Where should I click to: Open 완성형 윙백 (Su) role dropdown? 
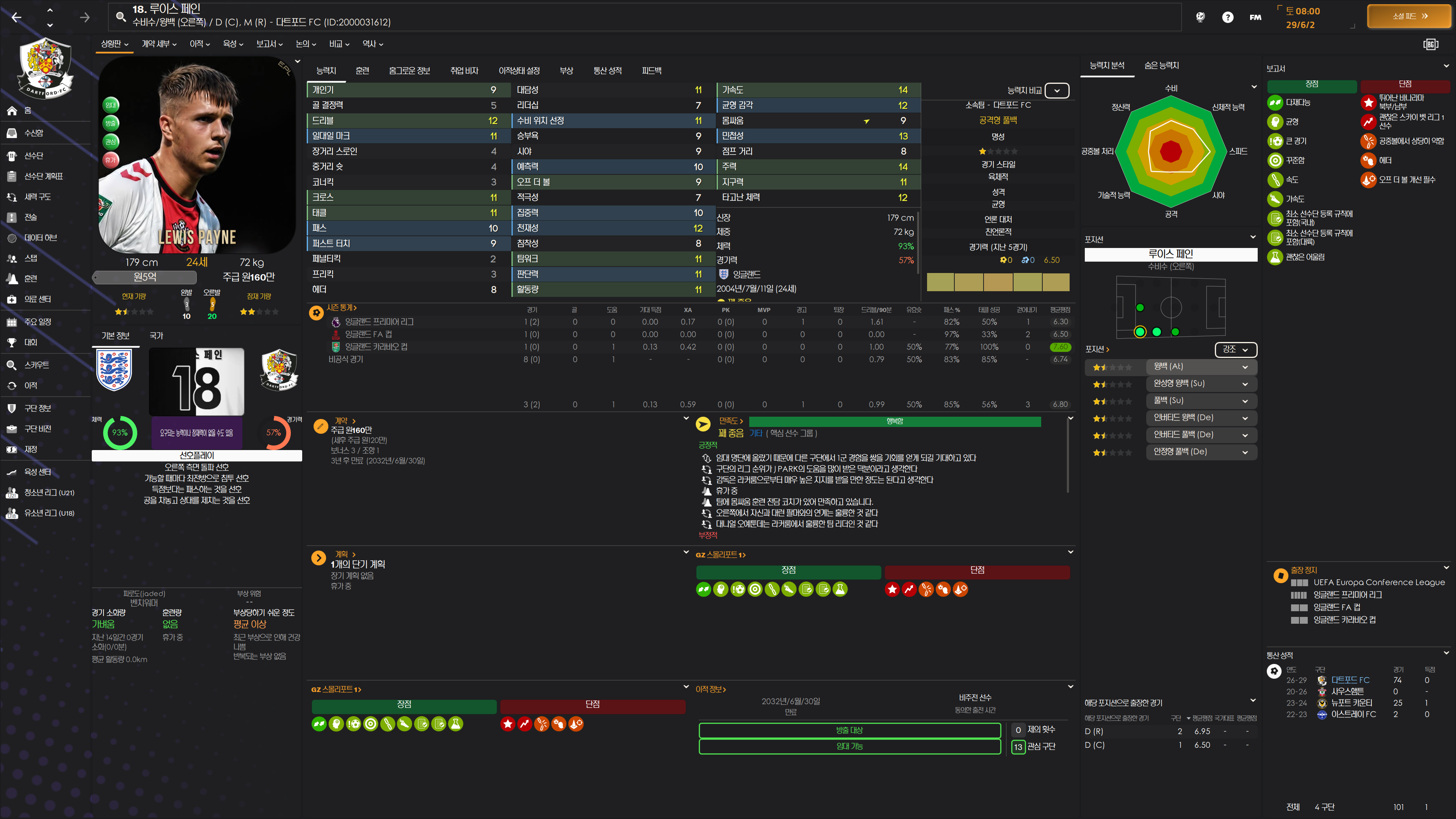[1201, 383]
